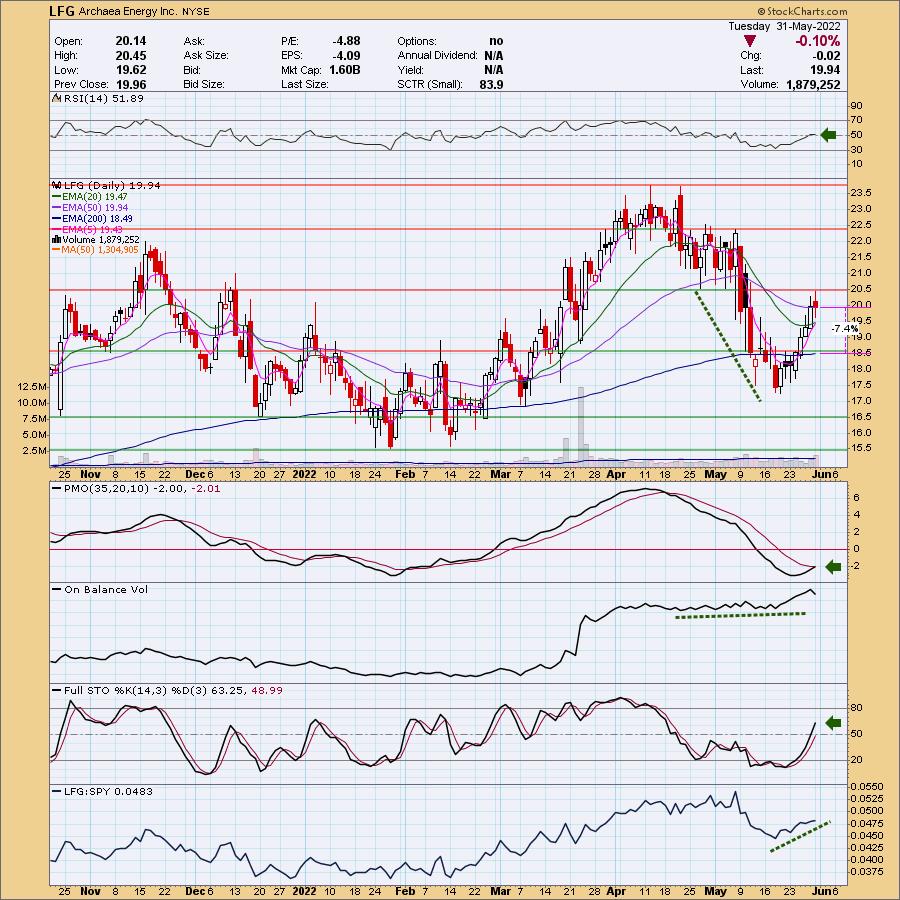Click the 2022 year label under the price chart
The width and height of the screenshot is (900, 900).
(304, 474)
